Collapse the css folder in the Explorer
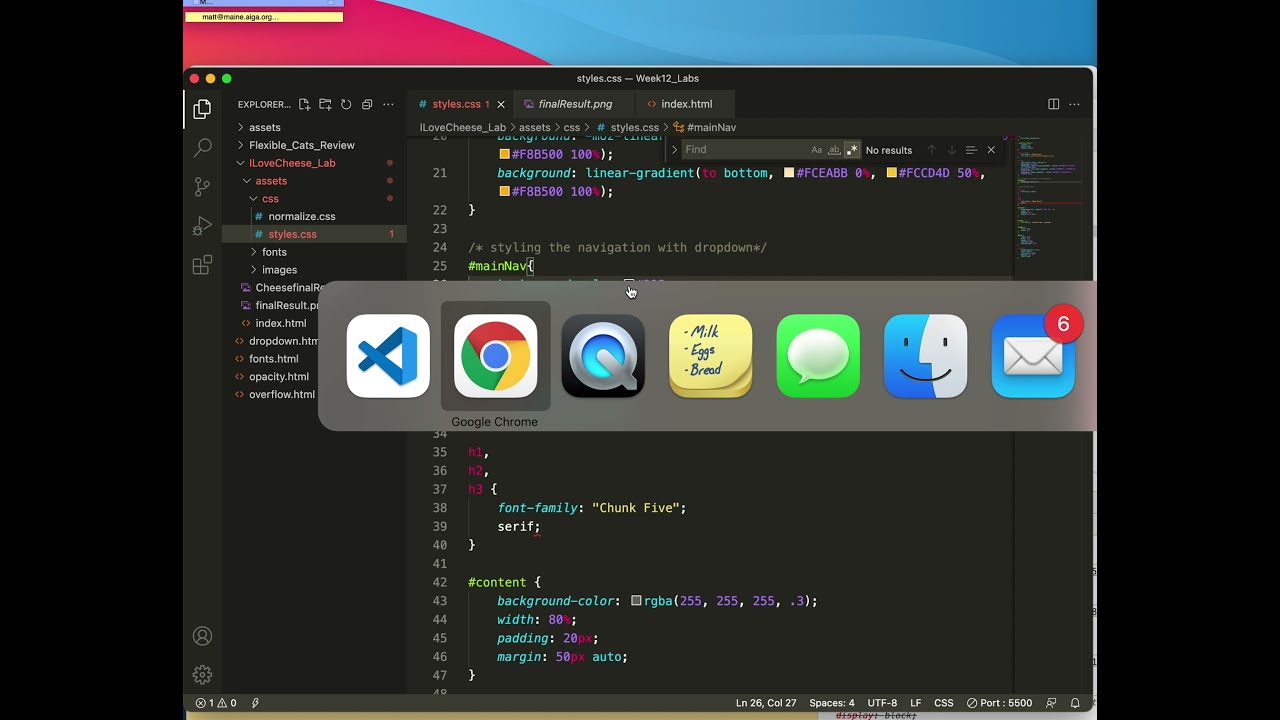 (x=270, y=199)
